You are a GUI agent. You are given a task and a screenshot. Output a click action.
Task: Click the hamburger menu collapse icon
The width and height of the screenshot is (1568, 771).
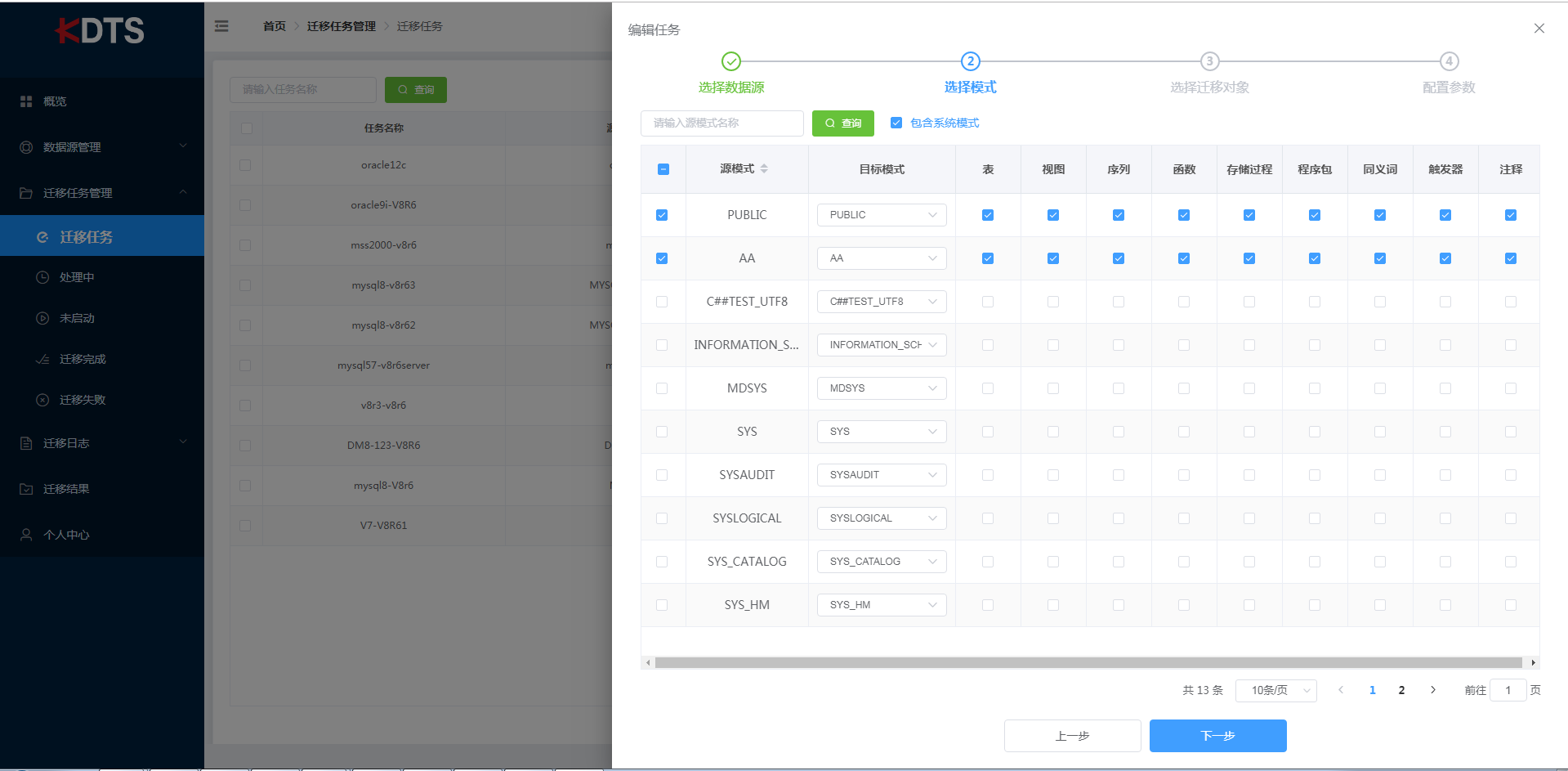(221, 26)
